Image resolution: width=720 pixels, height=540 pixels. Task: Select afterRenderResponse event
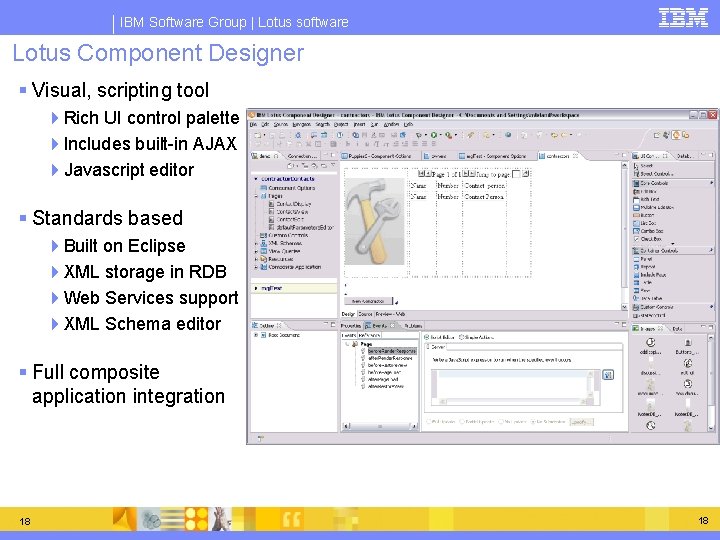390,358
